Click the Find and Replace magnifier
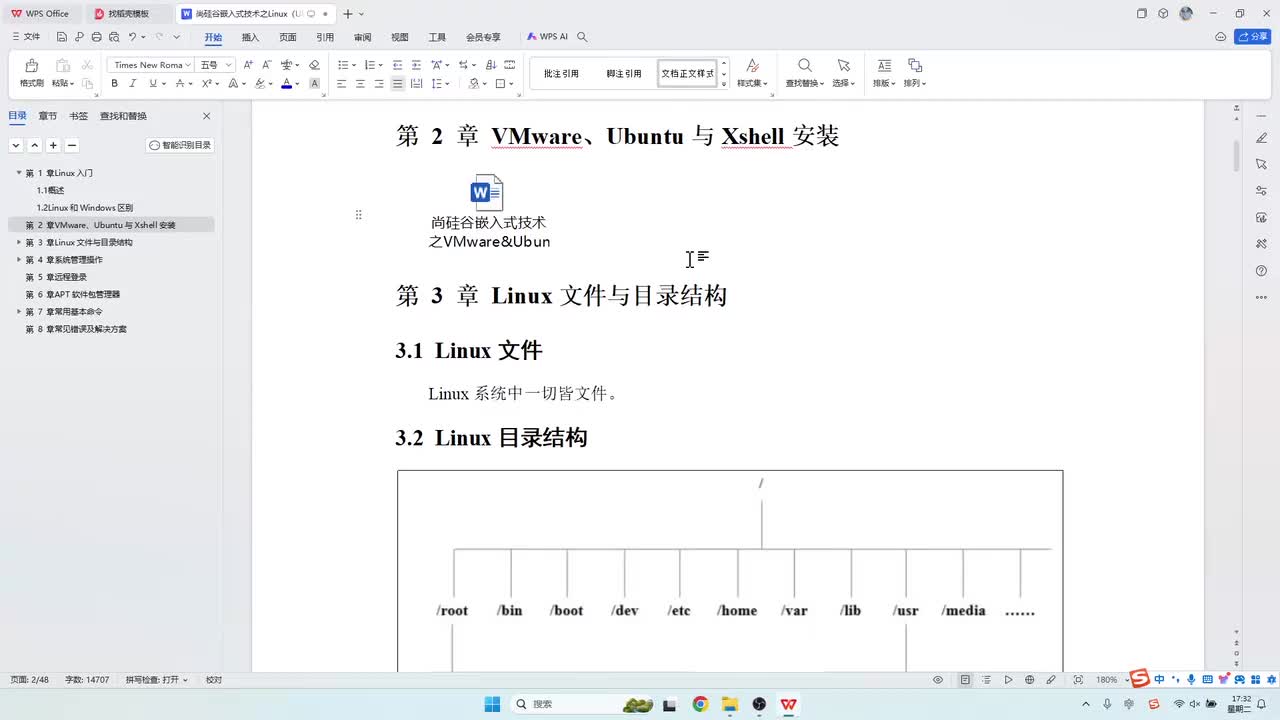Image resolution: width=1280 pixels, height=720 pixels. pos(804,66)
